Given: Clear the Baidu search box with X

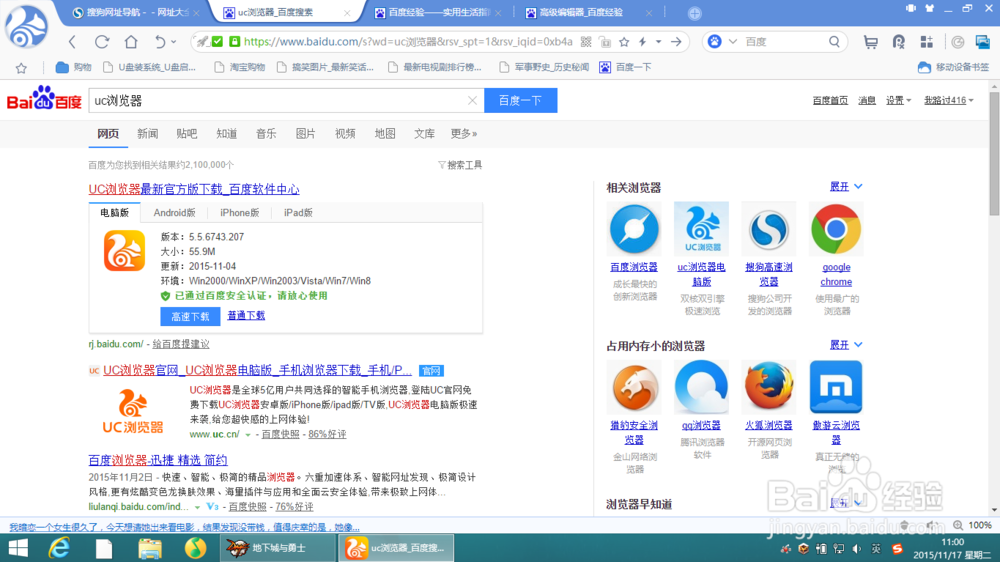Looking at the screenshot, I should (x=472, y=101).
